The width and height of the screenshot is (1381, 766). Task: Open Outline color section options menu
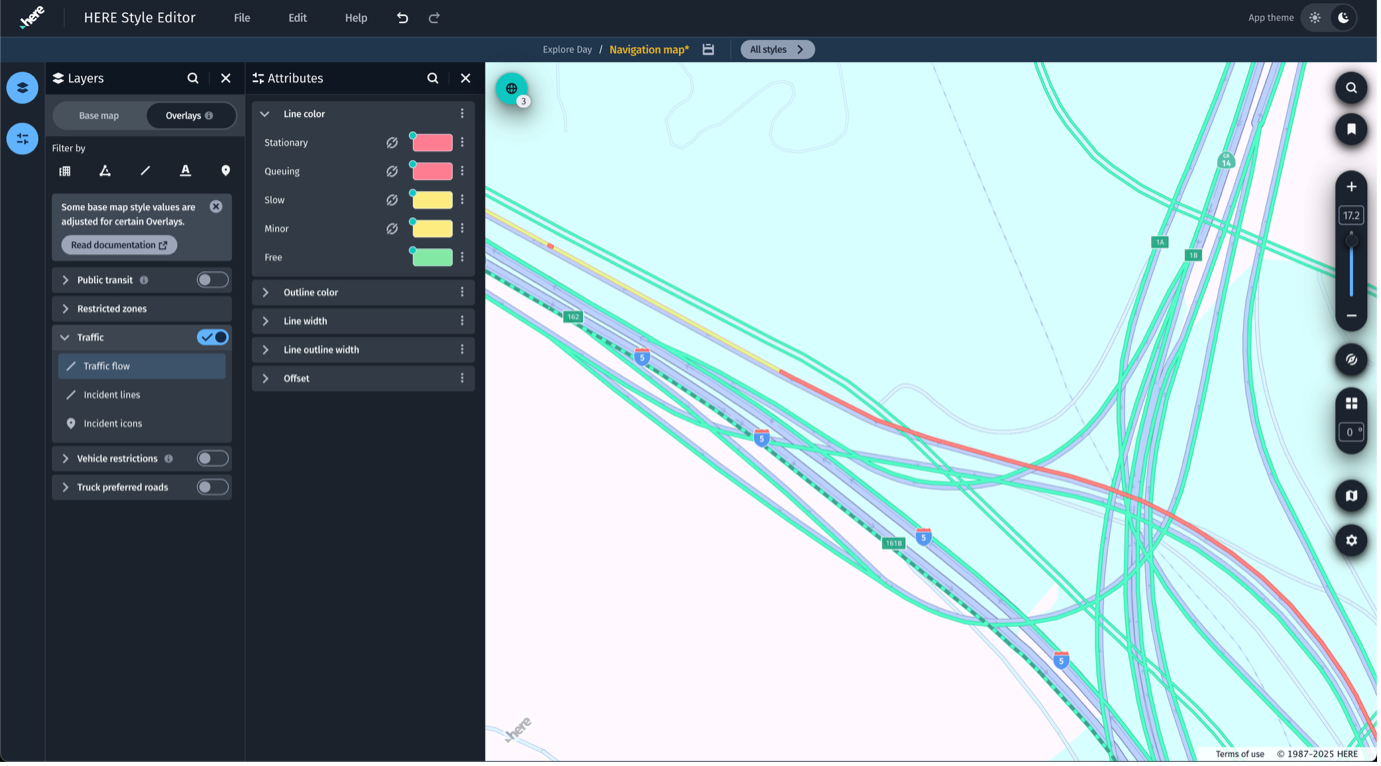click(x=463, y=293)
